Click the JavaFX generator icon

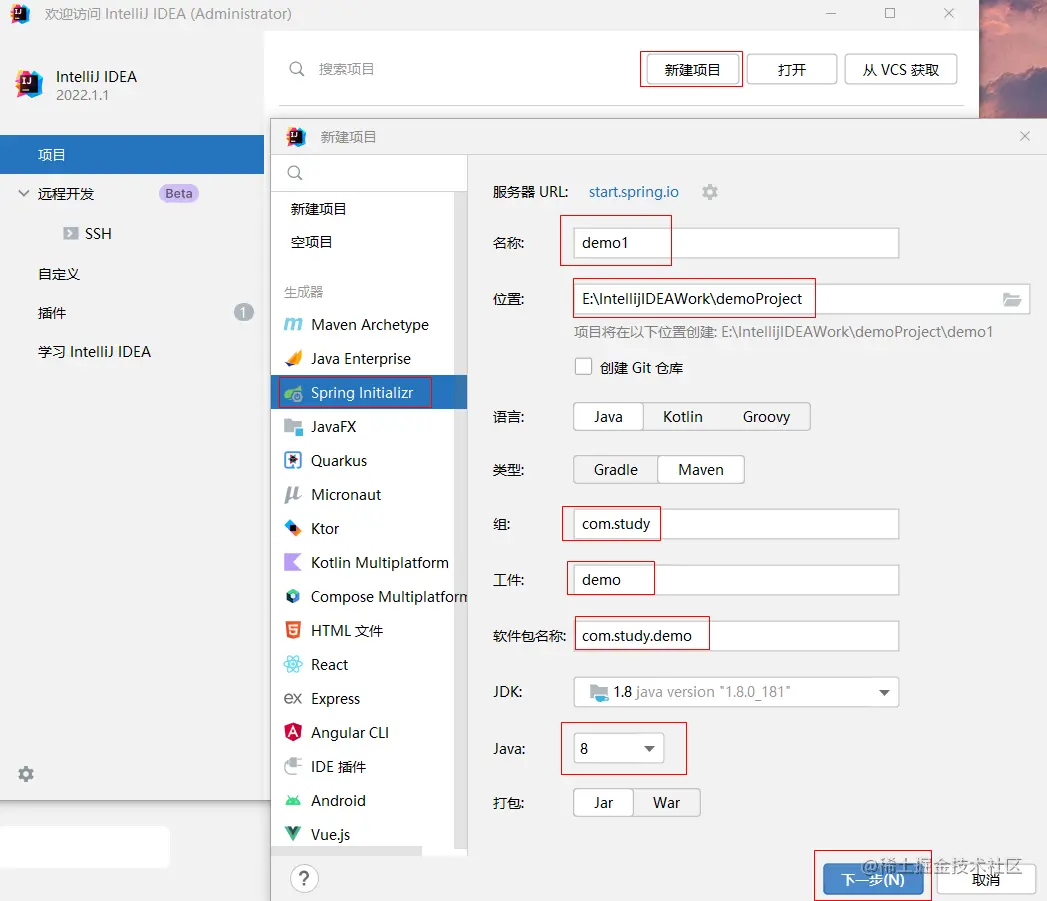point(292,427)
